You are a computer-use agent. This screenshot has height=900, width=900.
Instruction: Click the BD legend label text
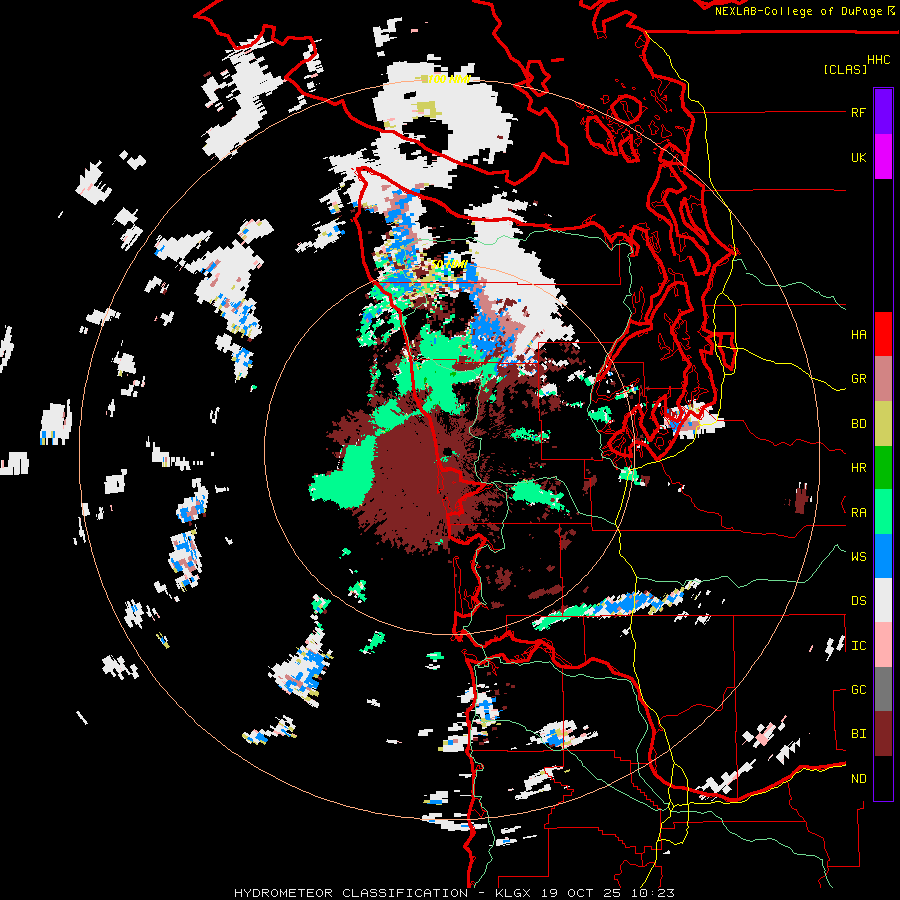point(858,424)
